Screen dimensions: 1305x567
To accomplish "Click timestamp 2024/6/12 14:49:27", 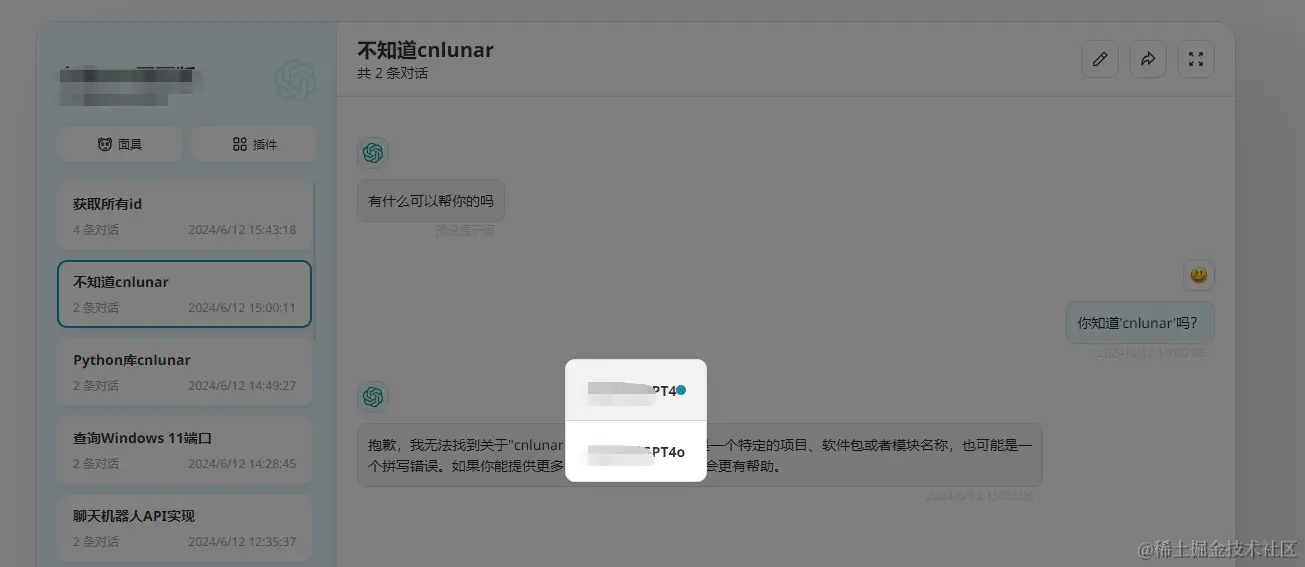I will (x=242, y=386).
